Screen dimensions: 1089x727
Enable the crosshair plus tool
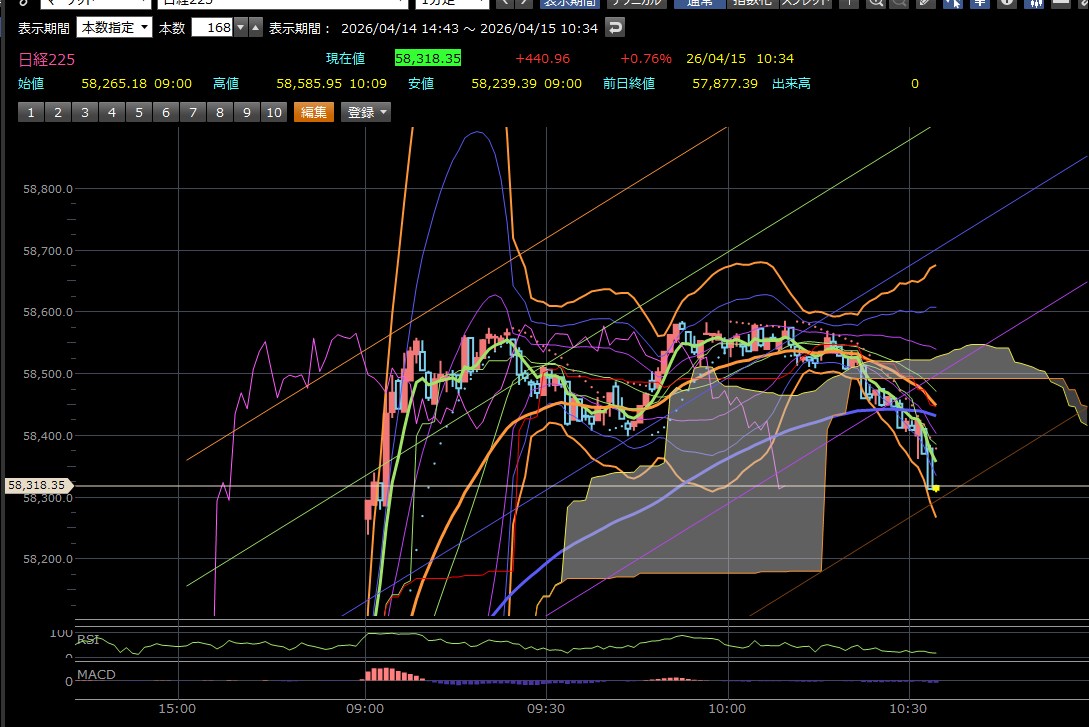point(851,3)
